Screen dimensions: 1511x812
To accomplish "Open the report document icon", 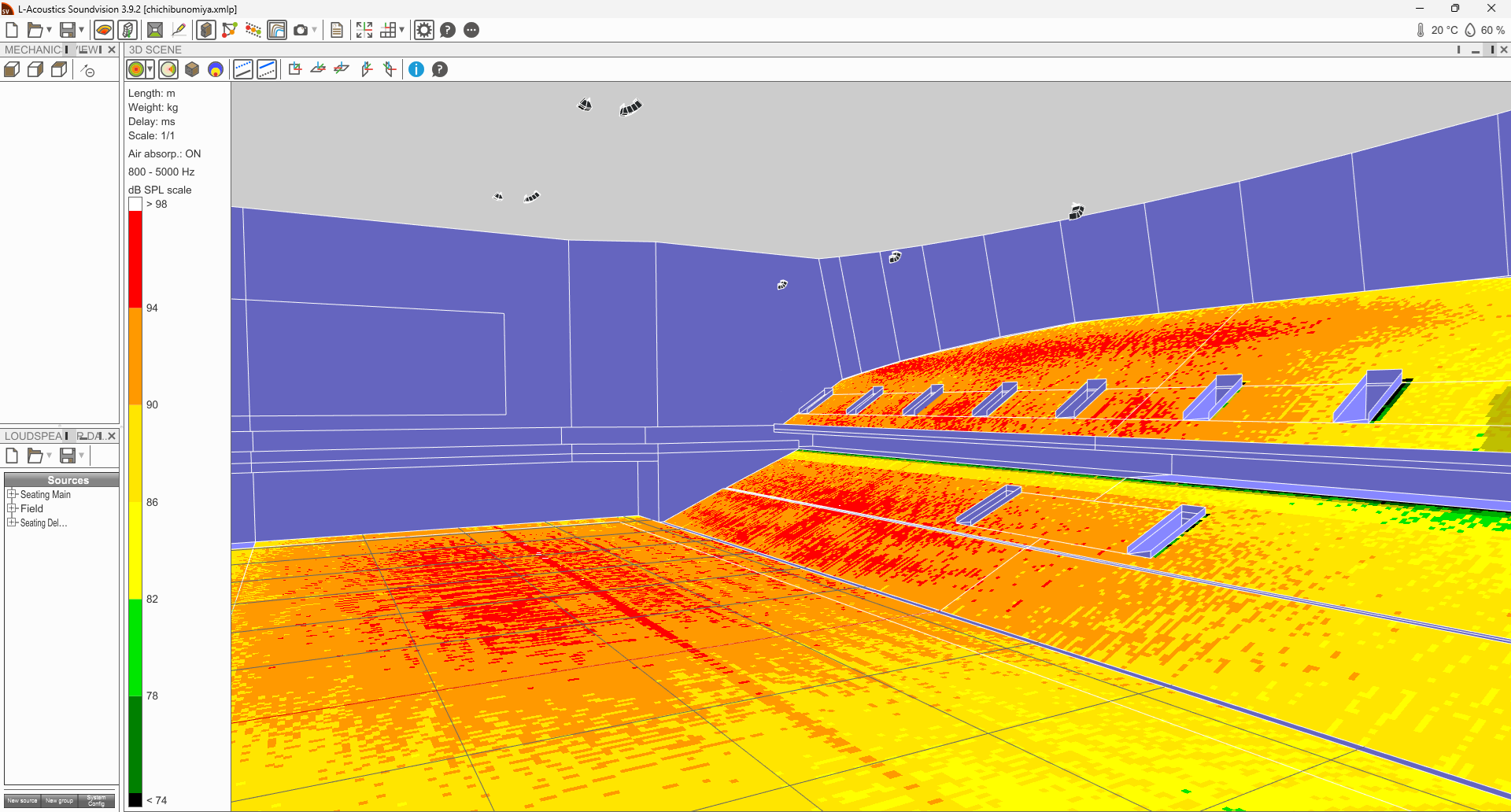I will pos(337,30).
